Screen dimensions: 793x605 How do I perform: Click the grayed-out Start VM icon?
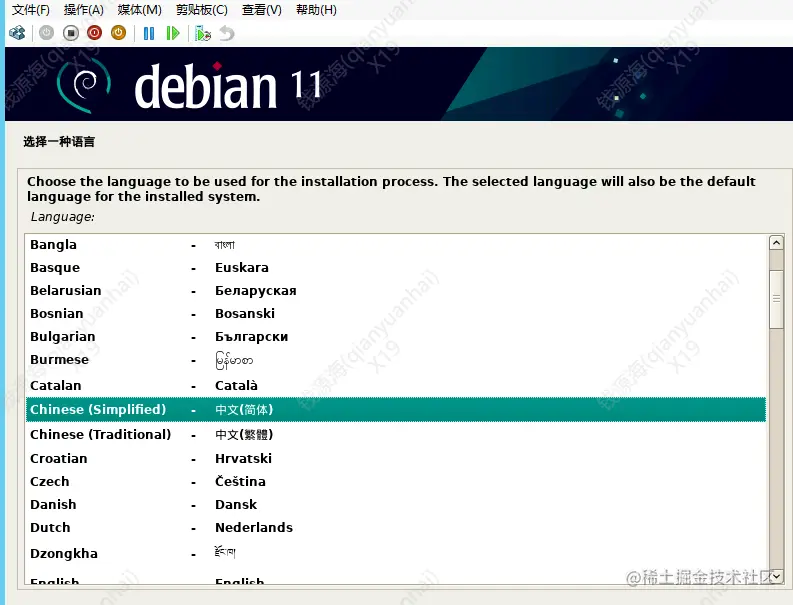coord(46,33)
